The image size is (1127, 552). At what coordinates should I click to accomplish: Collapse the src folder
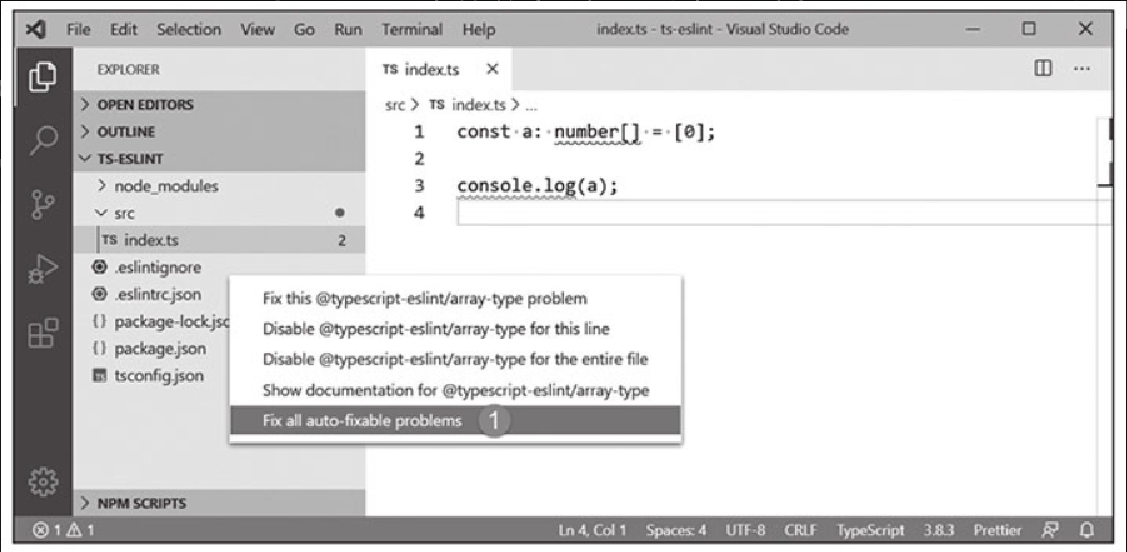click(x=218, y=213)
